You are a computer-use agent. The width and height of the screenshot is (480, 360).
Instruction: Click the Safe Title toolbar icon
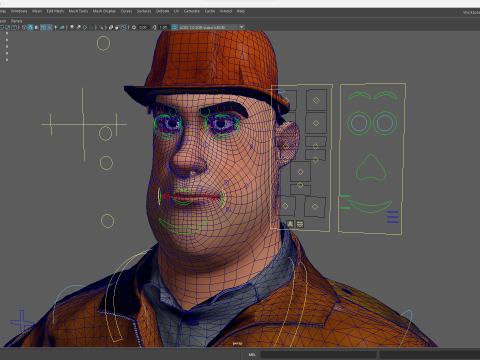(x=14, y=27)
